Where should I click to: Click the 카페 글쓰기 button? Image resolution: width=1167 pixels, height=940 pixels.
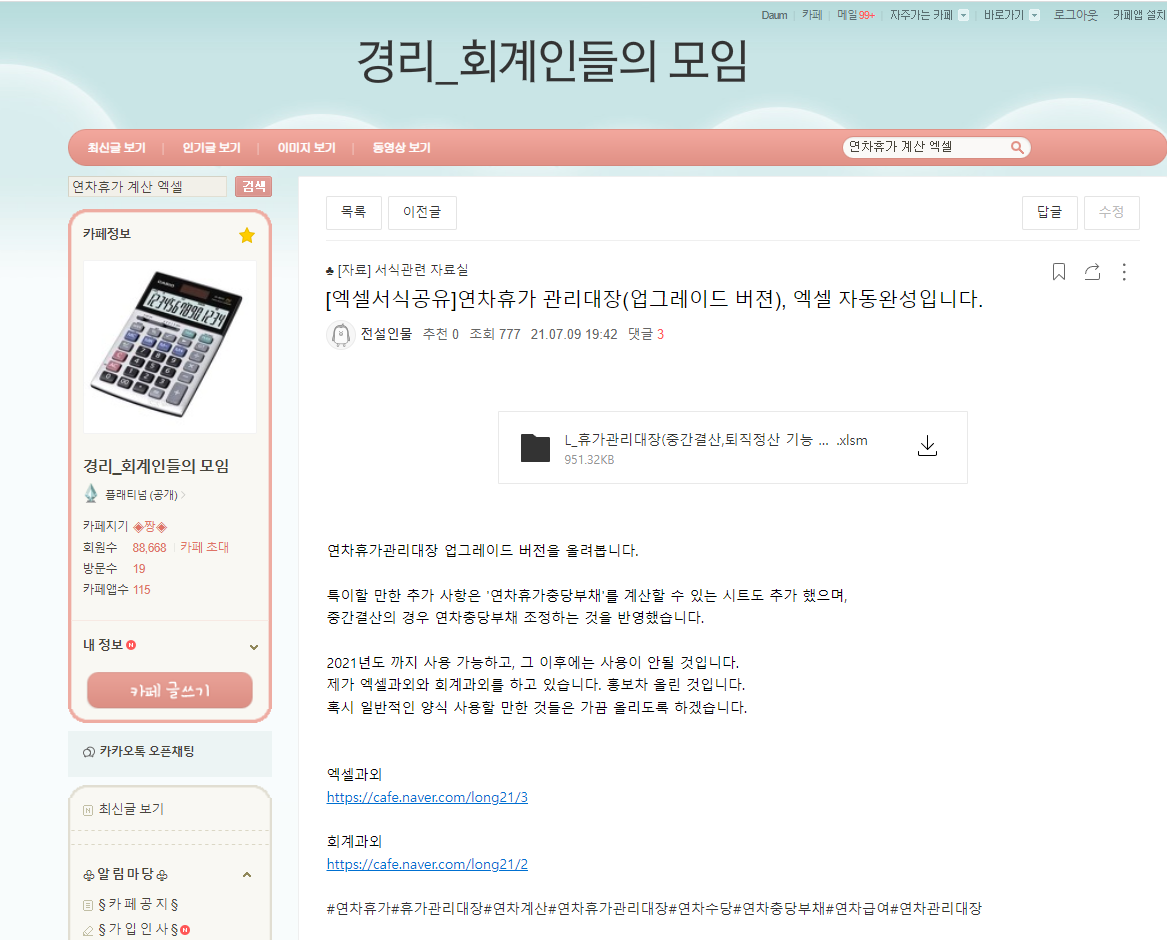(170, 691)
